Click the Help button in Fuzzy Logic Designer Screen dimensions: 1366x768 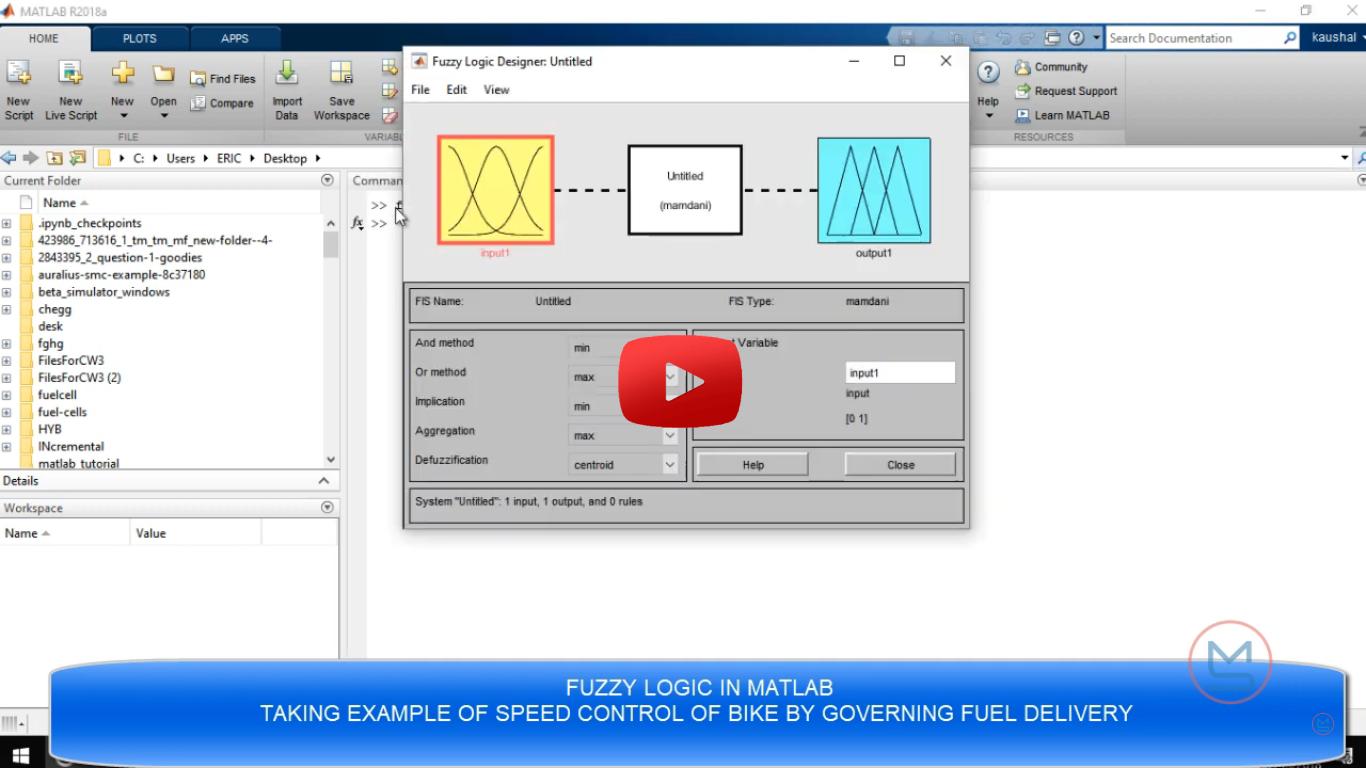(x=753, y=465)
